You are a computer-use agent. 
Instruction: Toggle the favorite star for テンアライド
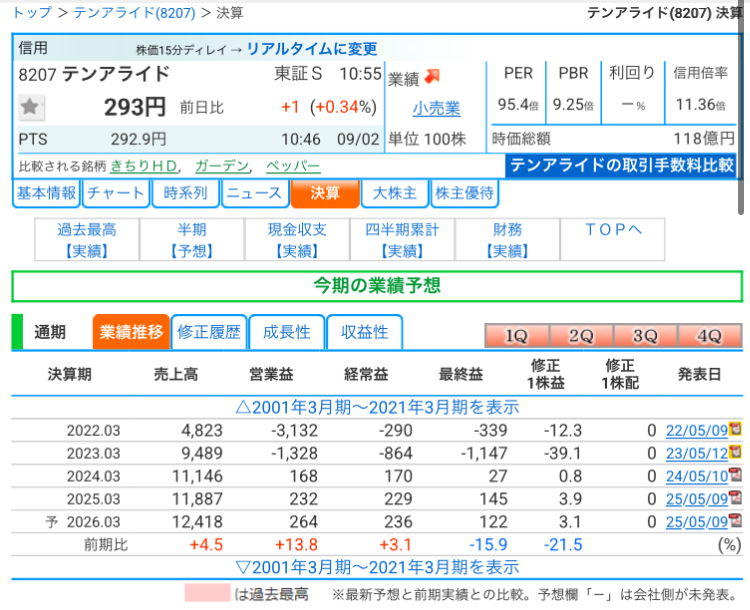[x=32, y=107]
